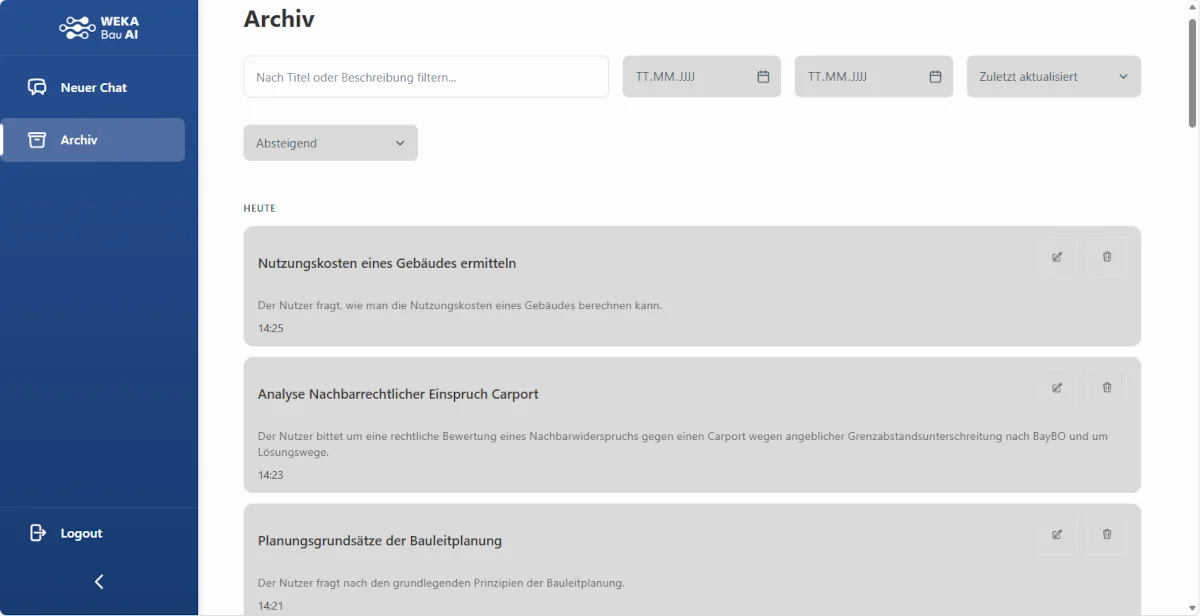Open the 'Nutzungskosten eines Gebäudes ermitteln' chat
1200x616 pixels.
pyautogui.click(x=387, y=264)
